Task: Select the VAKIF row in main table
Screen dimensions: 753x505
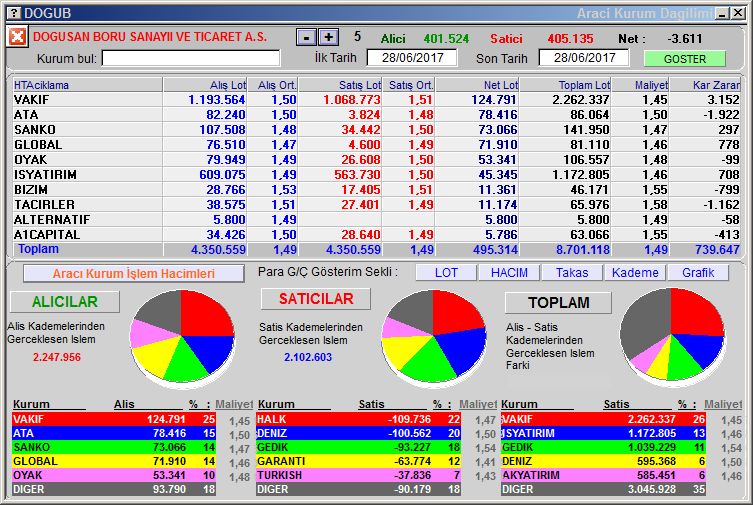Action: click(x=376, y=99)
